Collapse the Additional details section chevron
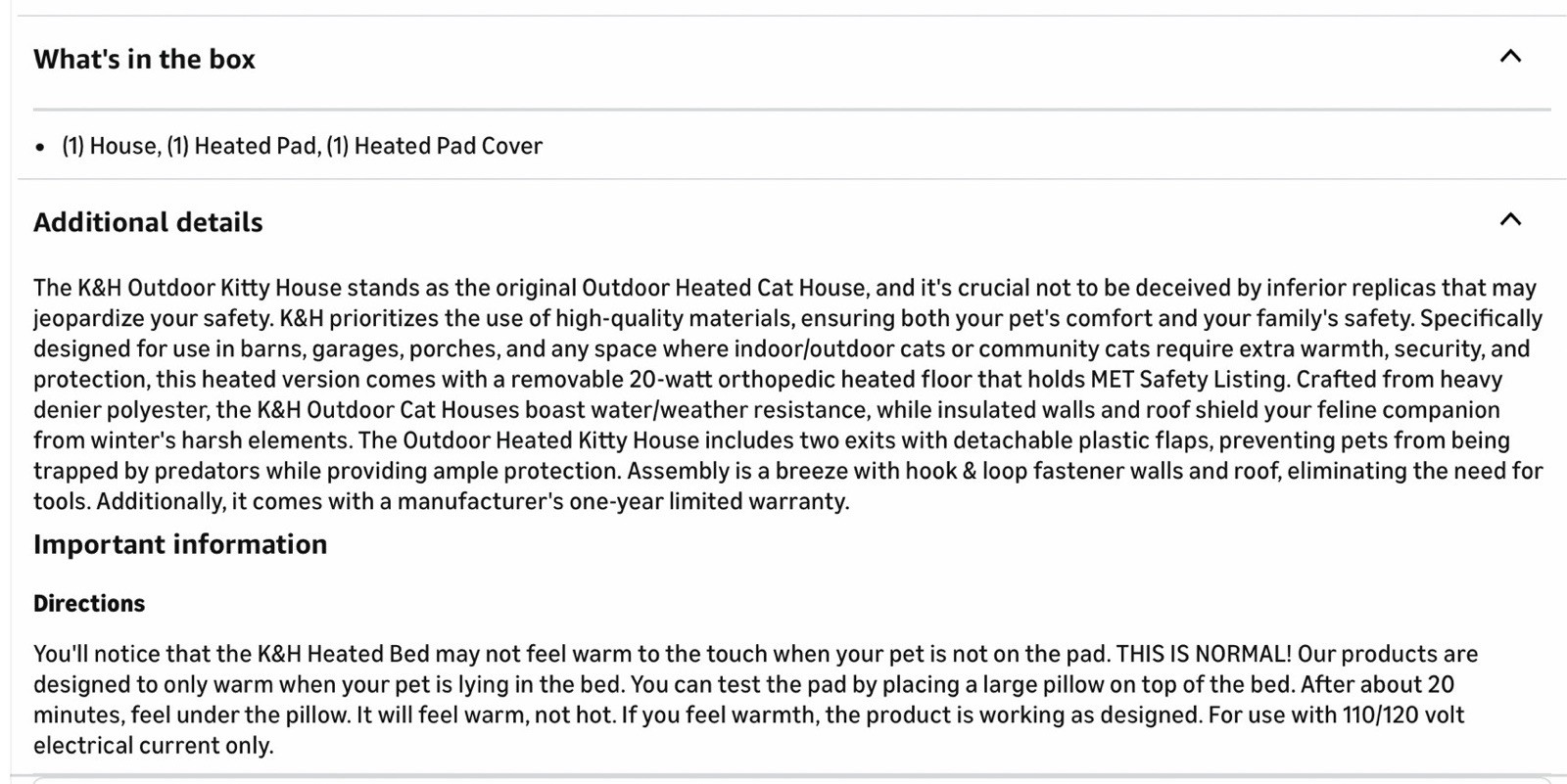This screenshot has width=1567, height=784. click(1510, 220)
